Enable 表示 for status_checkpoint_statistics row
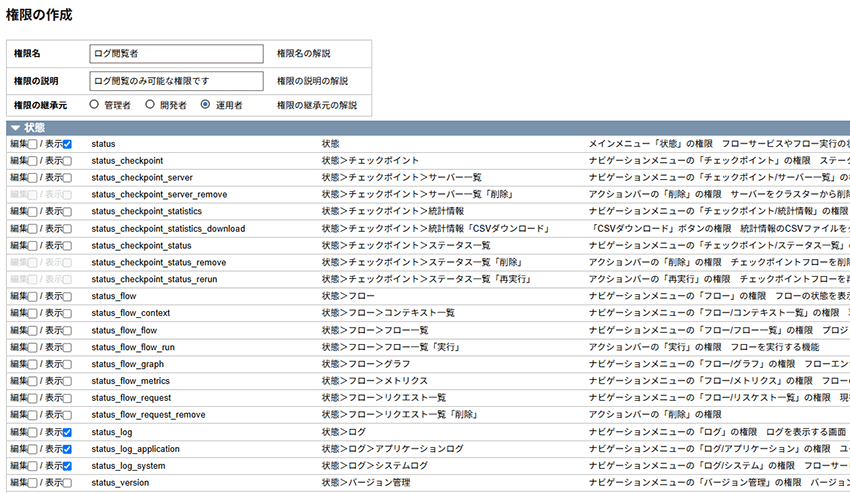 (x=67, y=212)
